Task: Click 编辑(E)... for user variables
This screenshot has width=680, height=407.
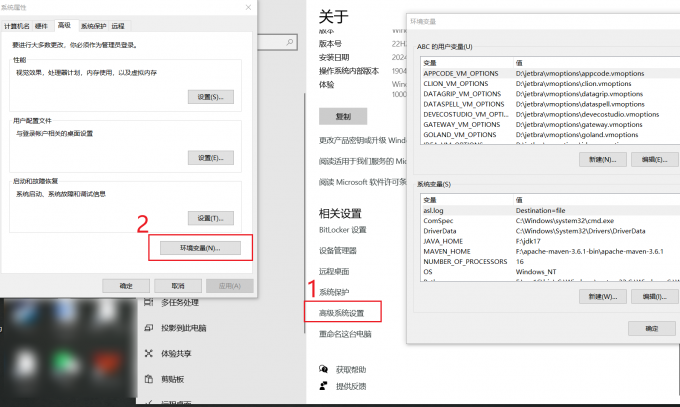Action: tap(655, 159)
